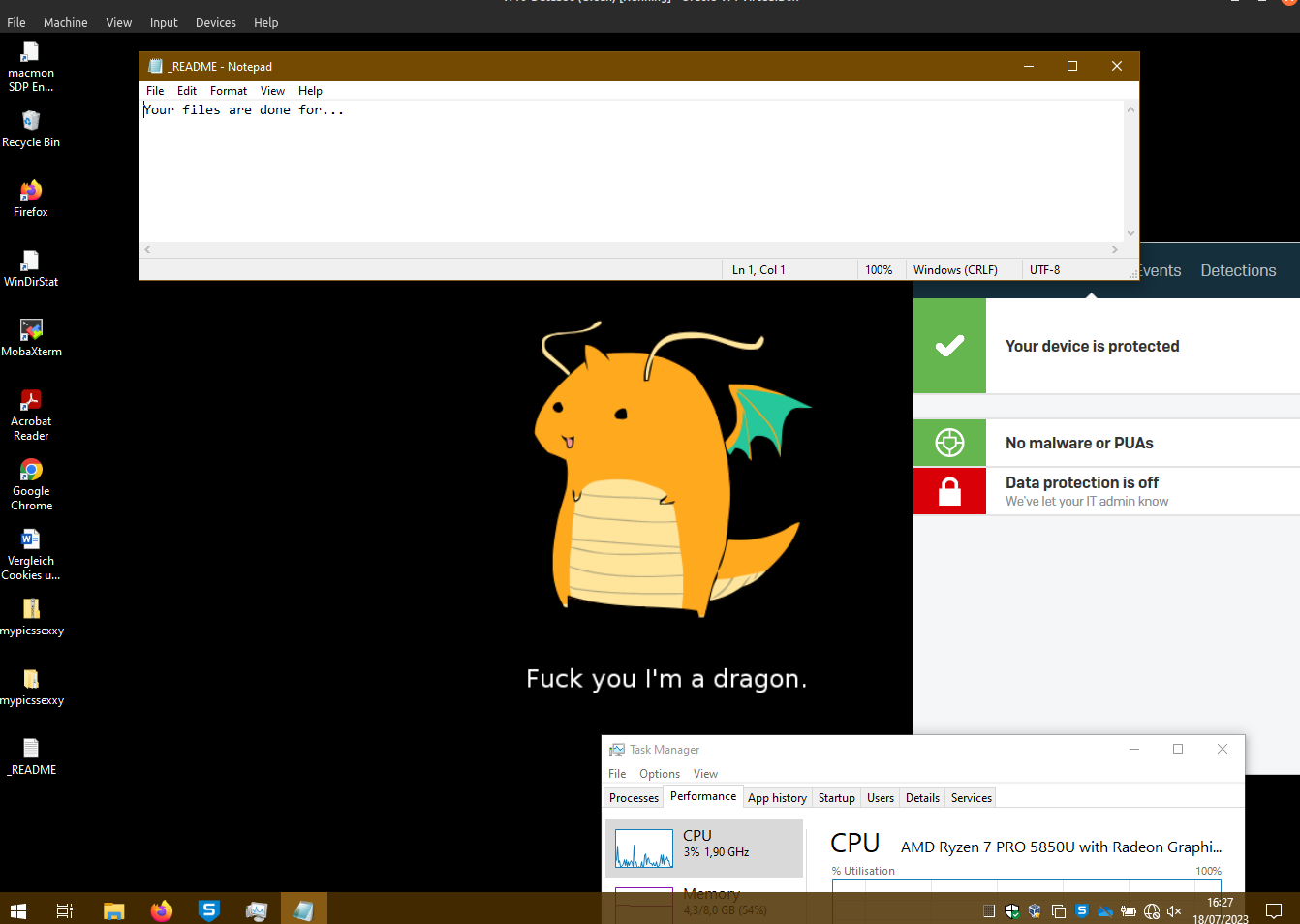Open VirtualBox File menu

pyautogui.click(x=16, y=22)
